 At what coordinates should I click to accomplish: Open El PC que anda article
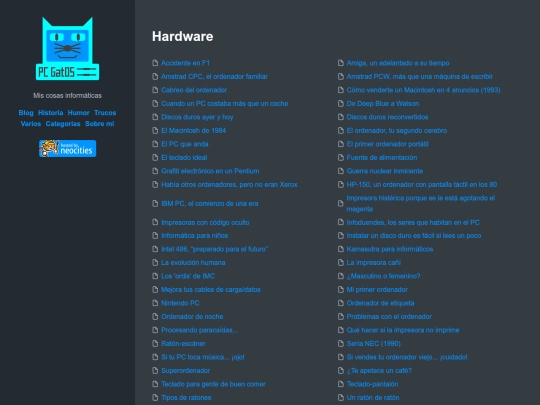[x=185, y=144]
